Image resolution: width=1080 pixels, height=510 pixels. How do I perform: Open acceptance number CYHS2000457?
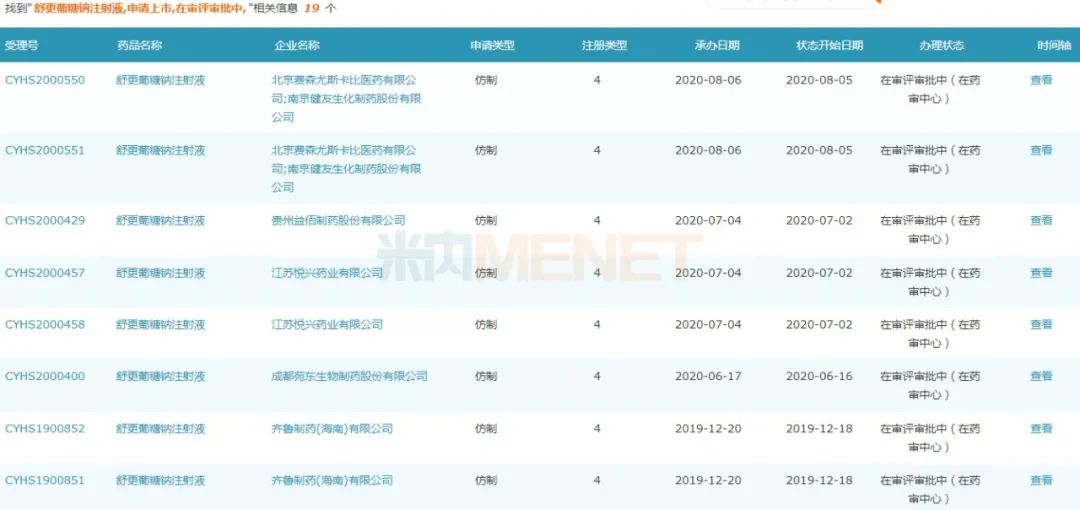(45, 273)
